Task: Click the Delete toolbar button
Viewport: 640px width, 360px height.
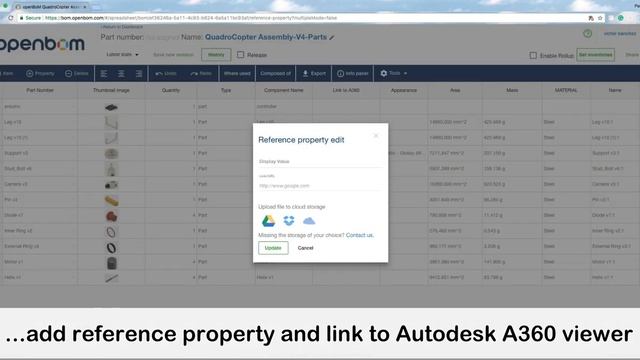Action: point(77,73)
